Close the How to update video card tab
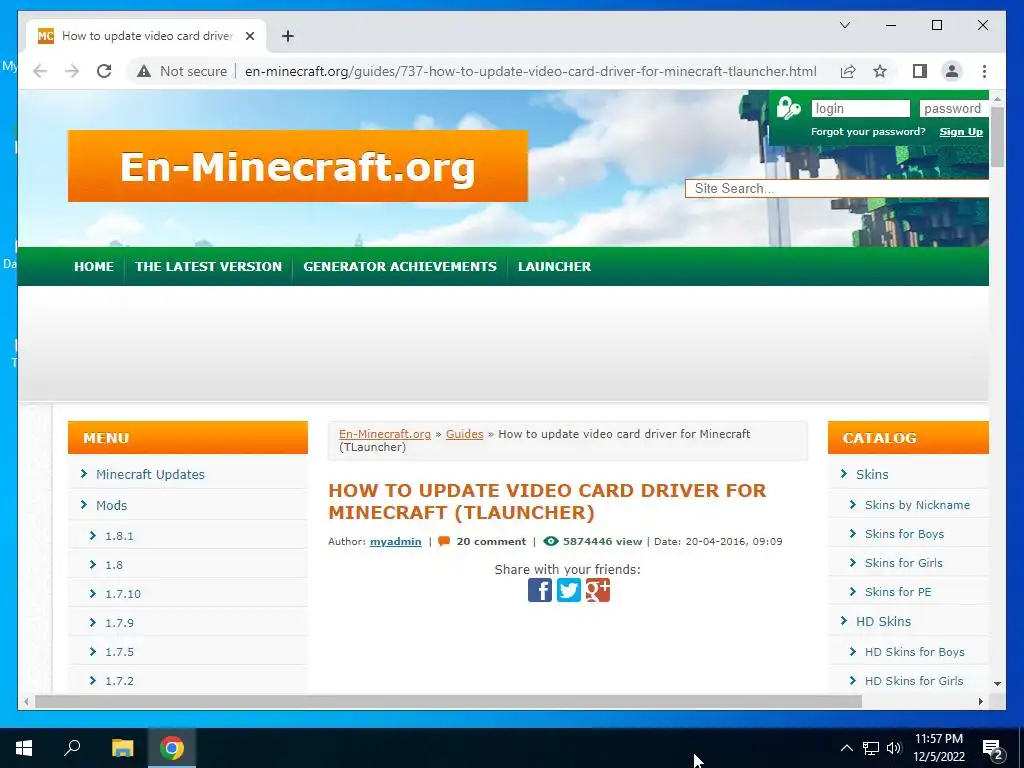The height and width of the screenshot is (768, 1024). point(249,36)
